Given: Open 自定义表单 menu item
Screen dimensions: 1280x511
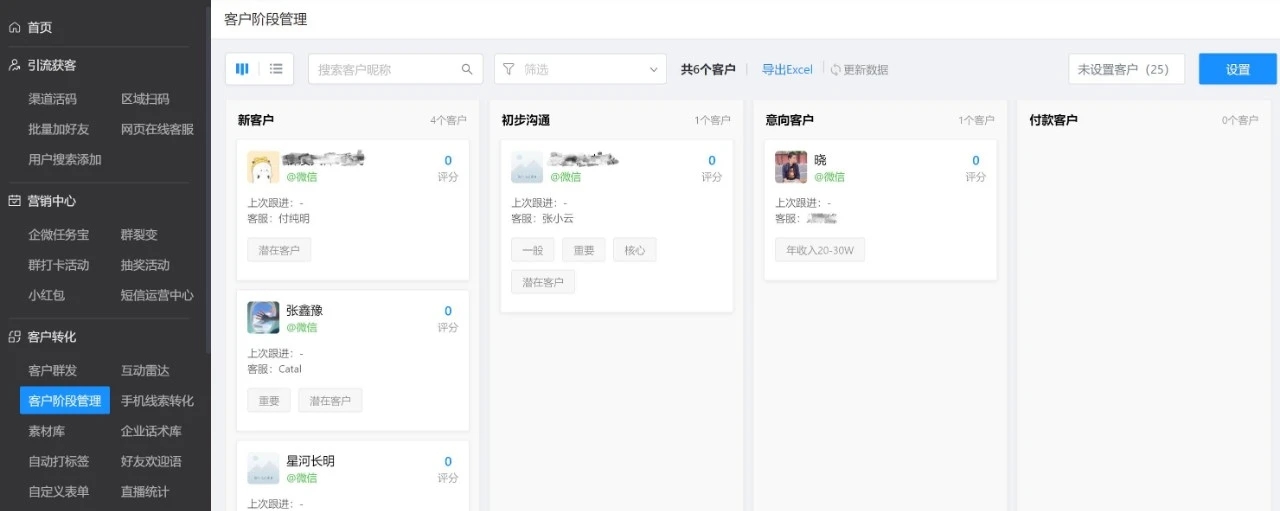Looking at the screenshot, I should [x=58, y=491].
